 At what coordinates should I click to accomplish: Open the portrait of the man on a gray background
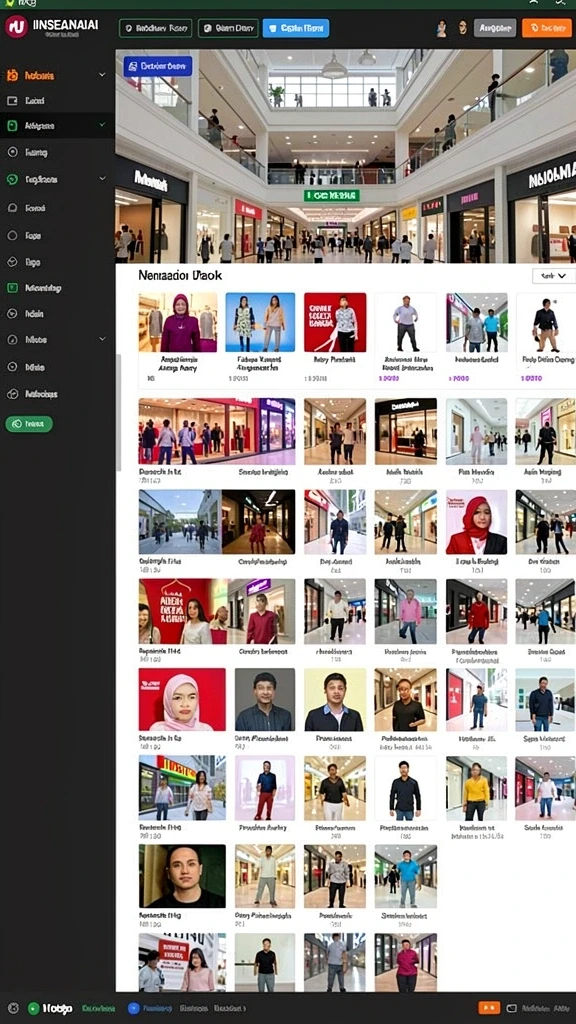point(264,699)
